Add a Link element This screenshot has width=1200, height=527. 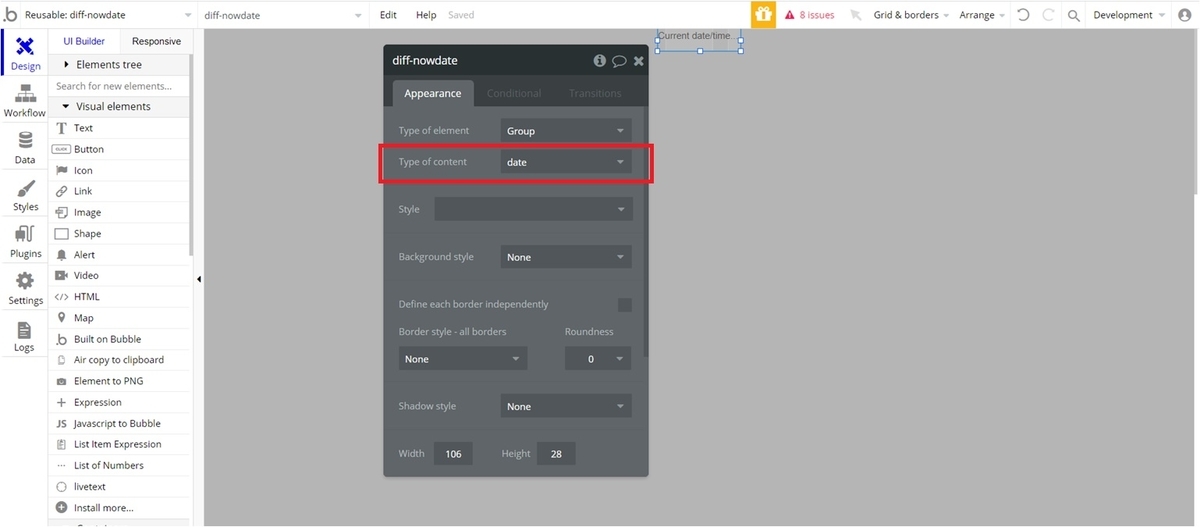(119, 191)
